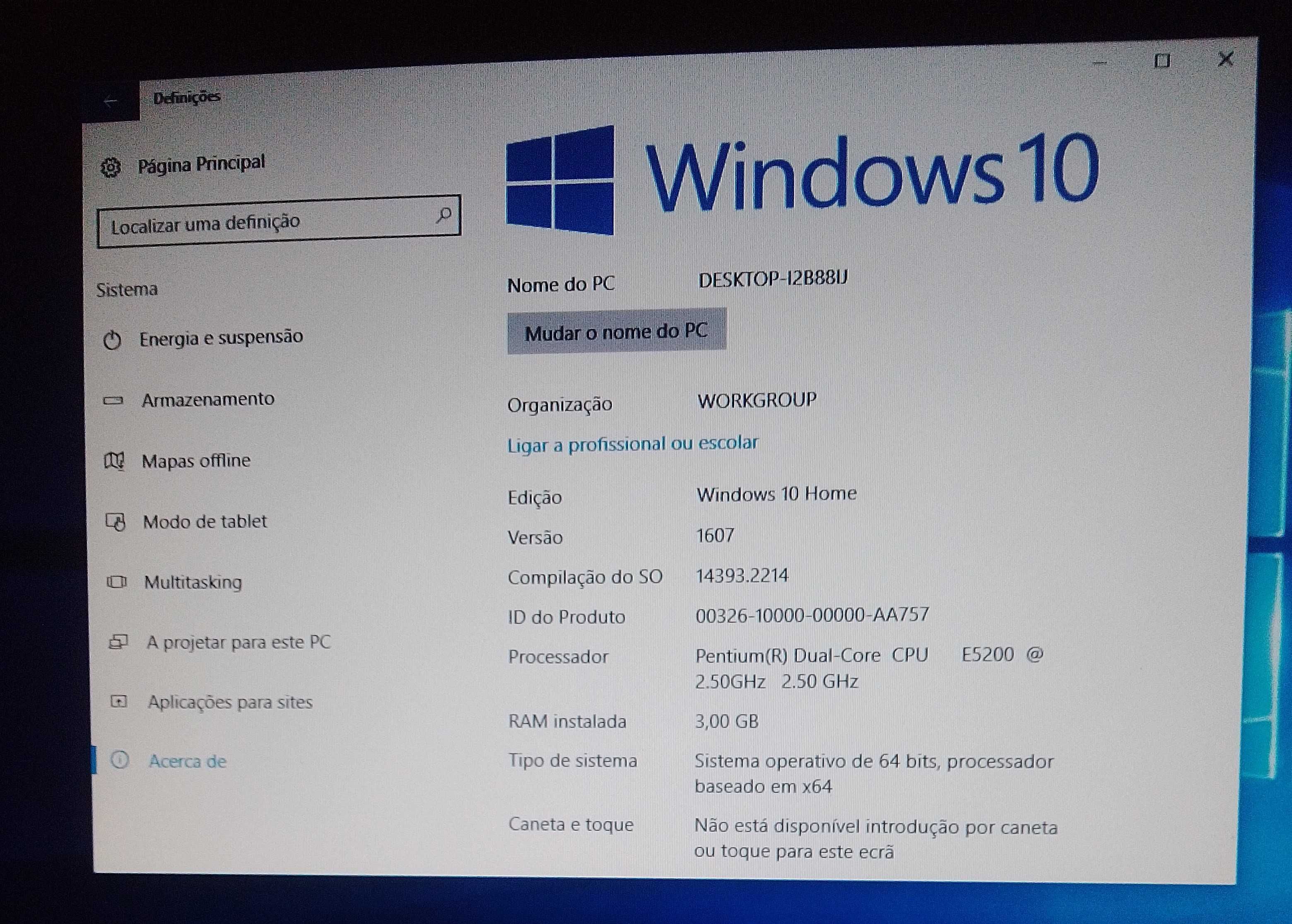Open Modo de tablet settings

[x=205, y=521]
